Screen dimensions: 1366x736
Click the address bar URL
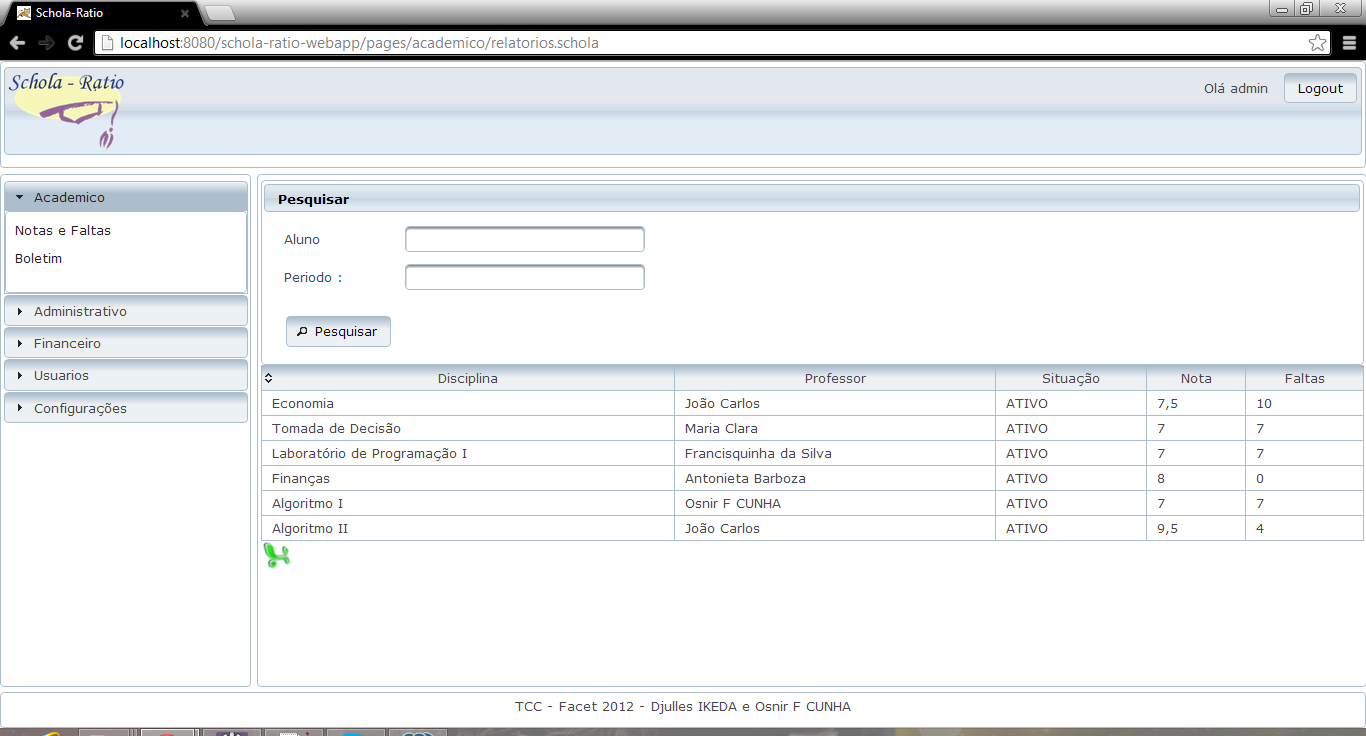pos(359,43)
